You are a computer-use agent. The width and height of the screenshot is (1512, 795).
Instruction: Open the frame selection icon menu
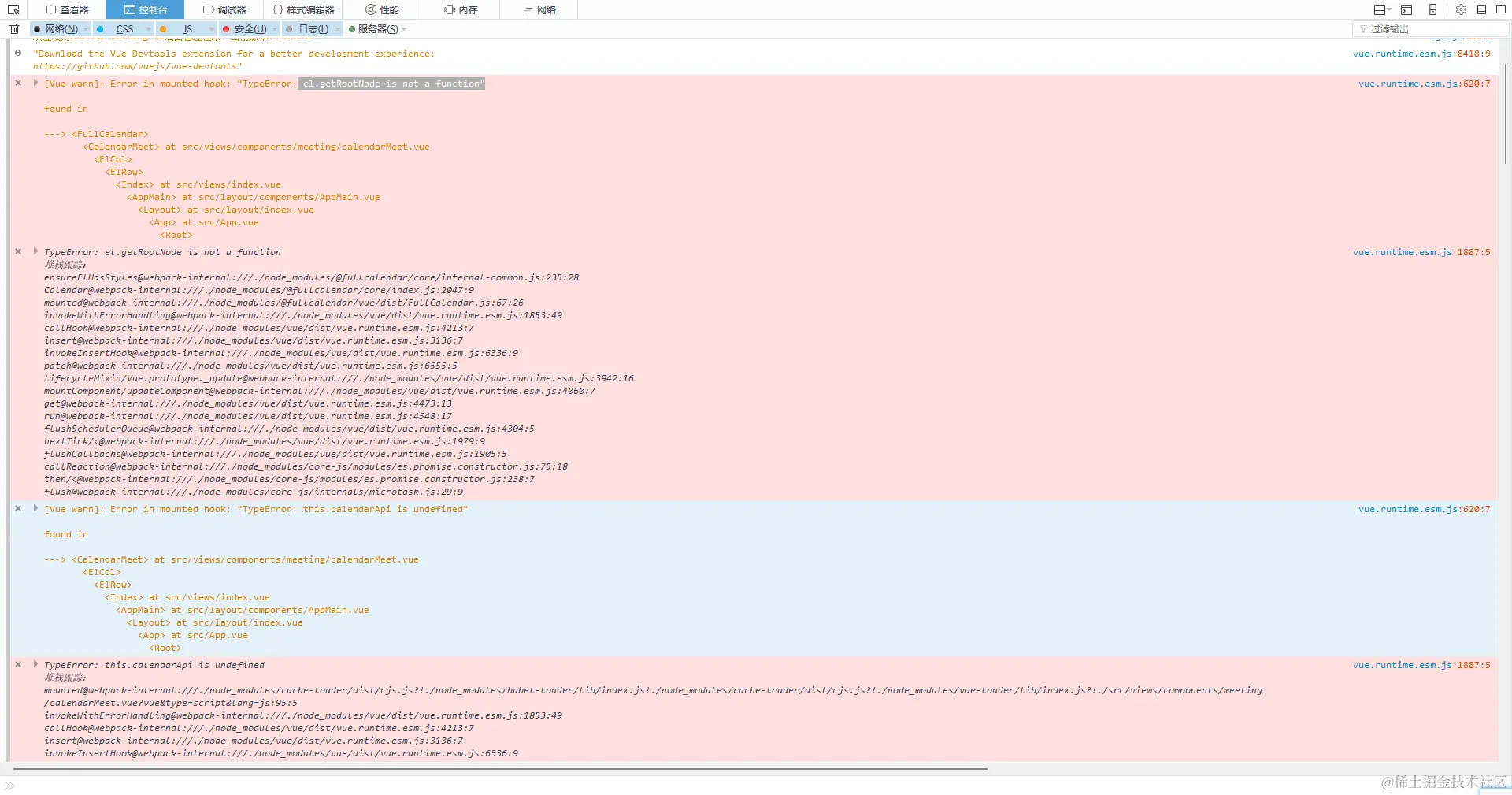[1382, 9]
